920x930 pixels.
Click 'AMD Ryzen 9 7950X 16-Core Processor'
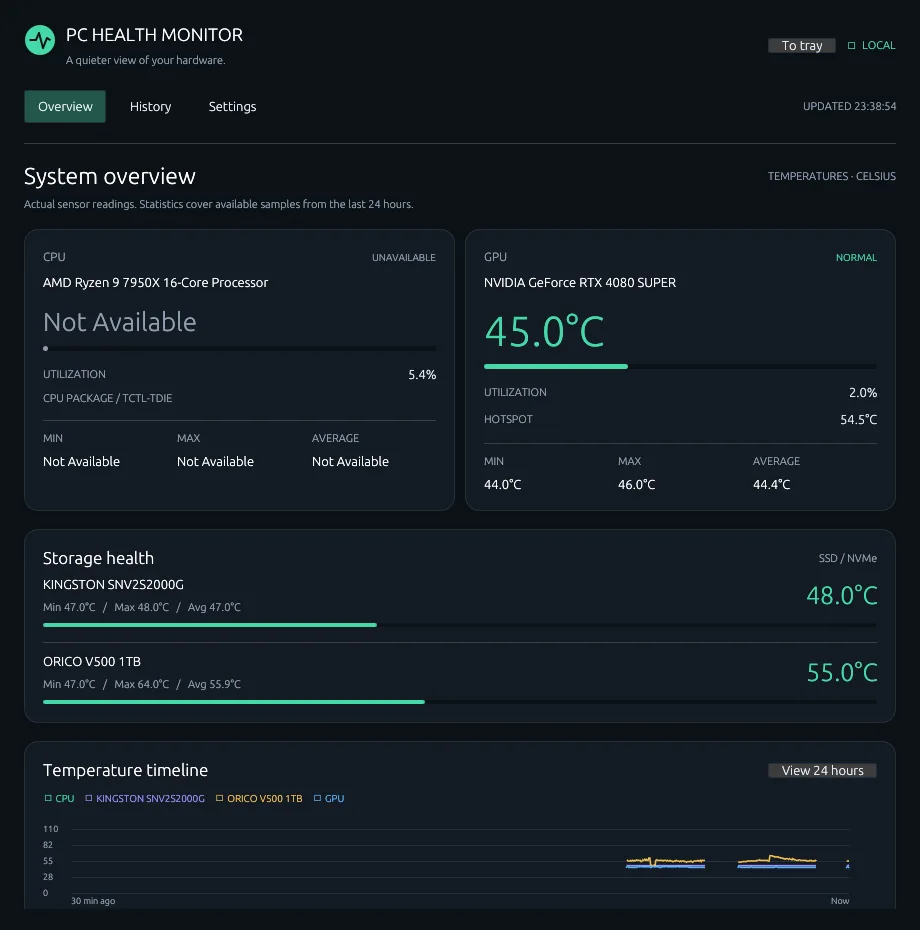click(x=155, y=283)
